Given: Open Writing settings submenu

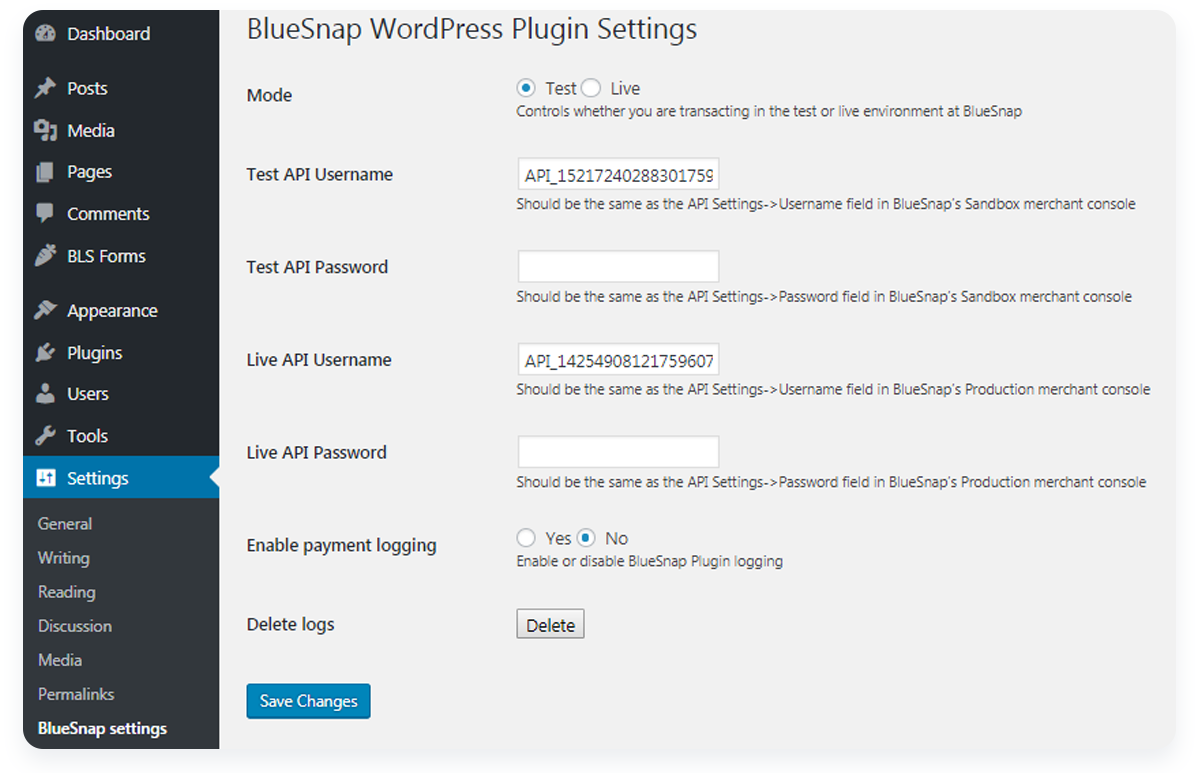Looking at the screenshot, I should (64, 557).
